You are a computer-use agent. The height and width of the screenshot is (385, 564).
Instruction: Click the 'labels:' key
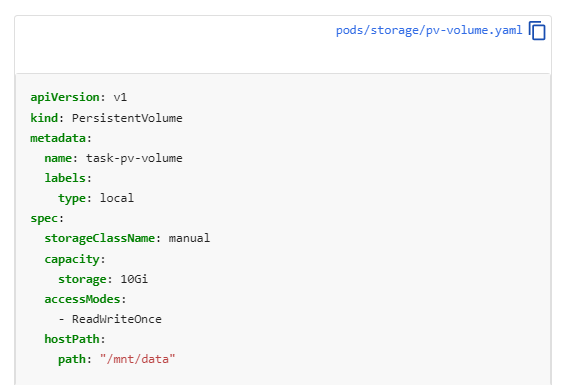(x=68, y=178)
